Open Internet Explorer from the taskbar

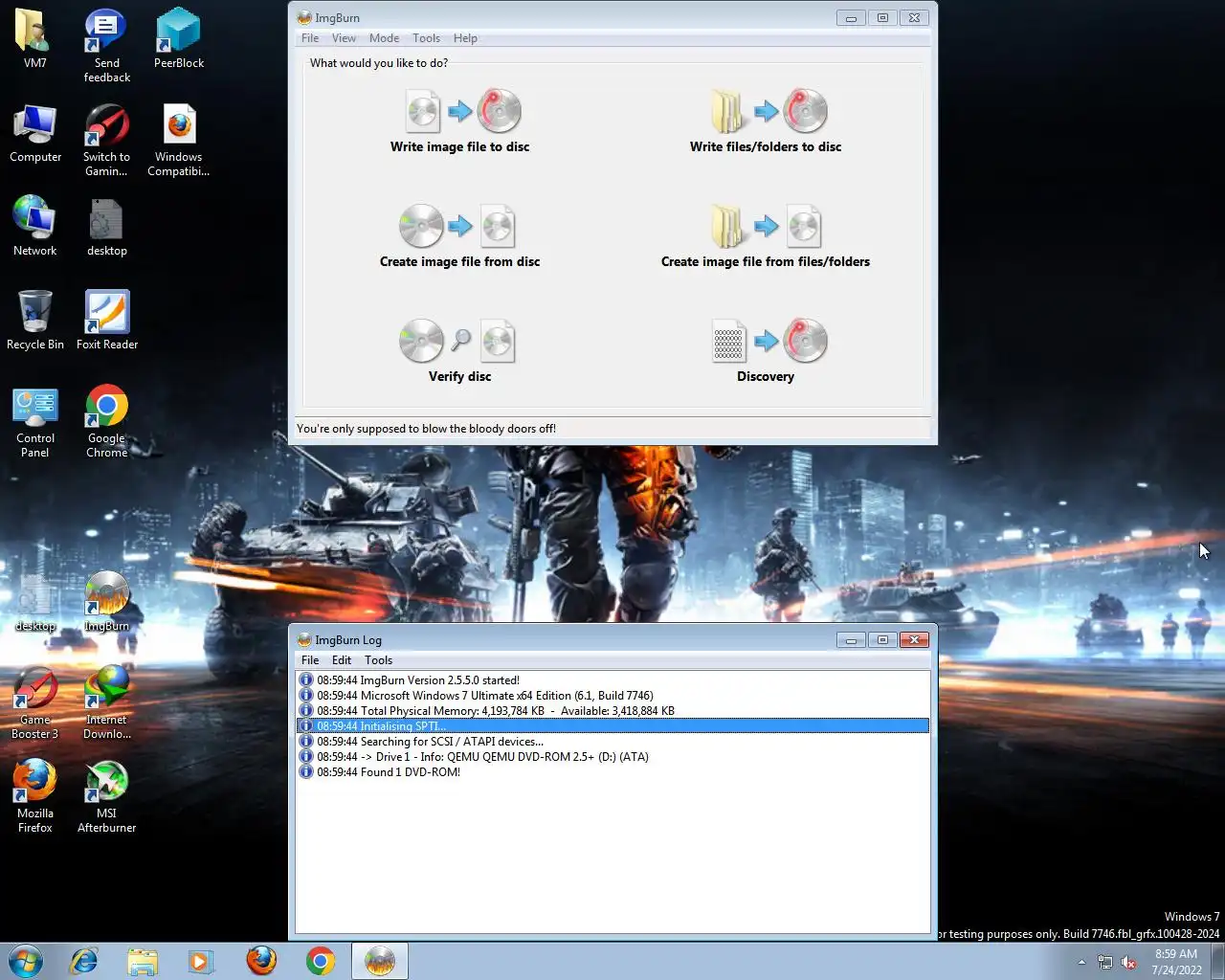(x=84, y=961)
